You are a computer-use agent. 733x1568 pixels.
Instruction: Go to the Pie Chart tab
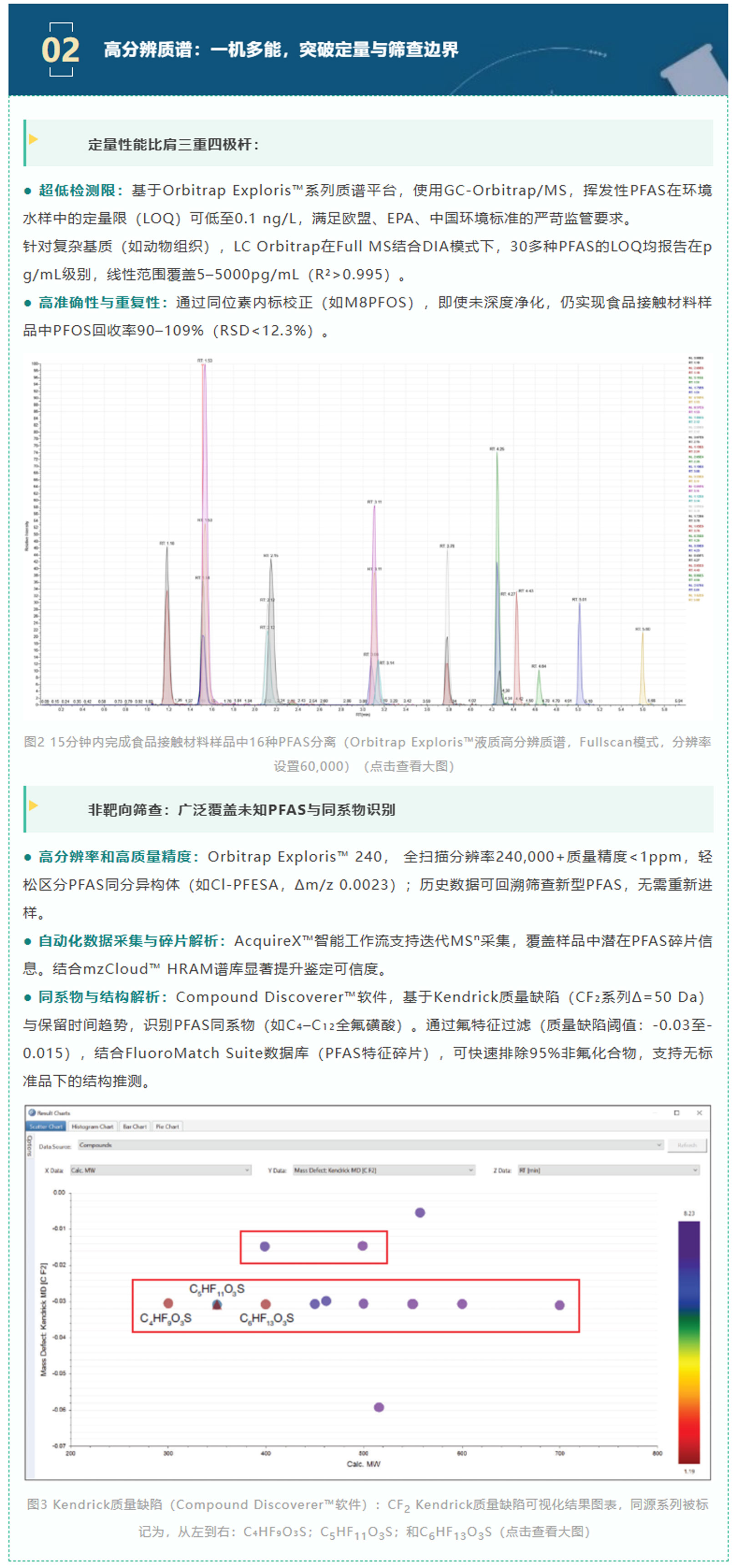point(167,1127)
